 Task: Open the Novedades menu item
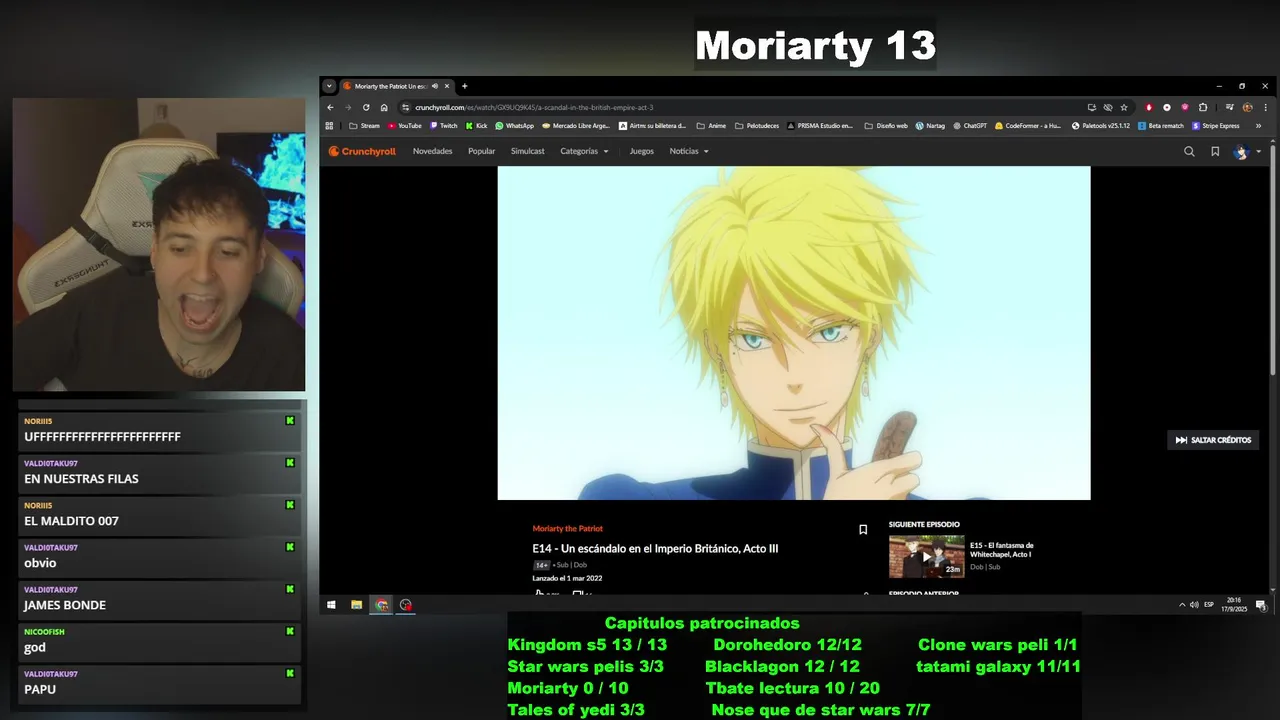[x=432, y=151]
